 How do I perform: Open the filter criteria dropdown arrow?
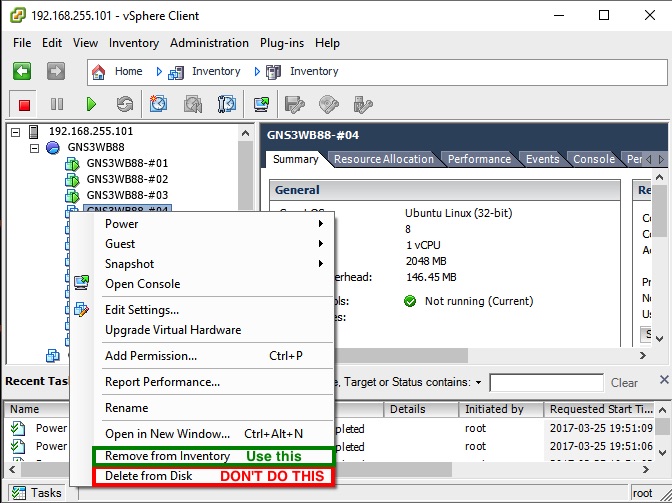[x=478, y=383]
